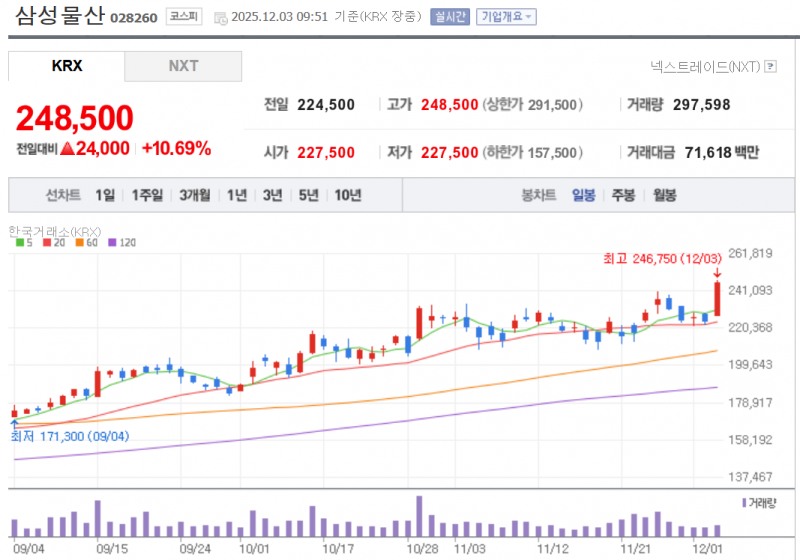800x560 pixels.
Task: Select 1일 line chart period
Action: (105, 195)
